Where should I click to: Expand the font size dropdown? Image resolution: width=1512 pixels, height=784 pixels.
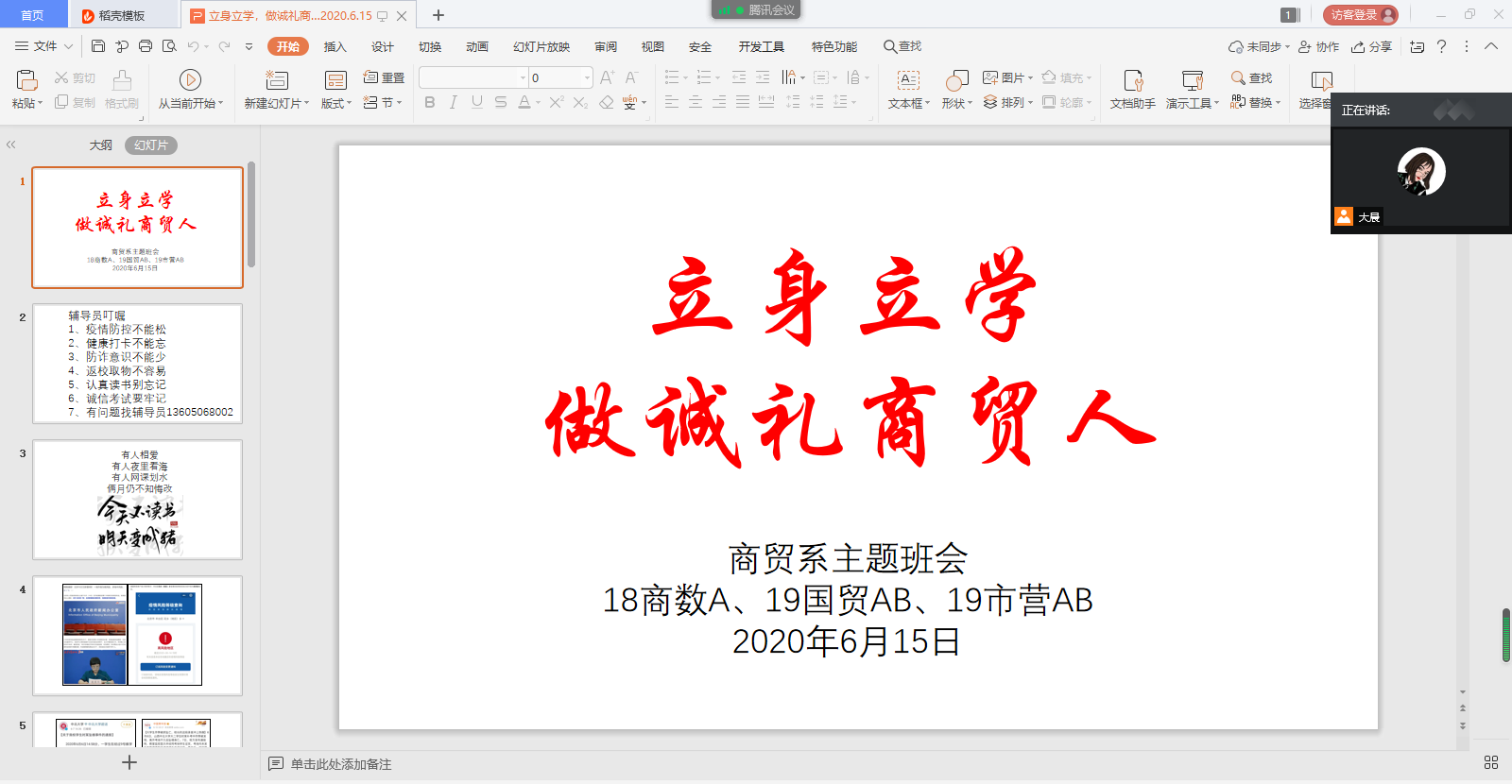(587, 77)
